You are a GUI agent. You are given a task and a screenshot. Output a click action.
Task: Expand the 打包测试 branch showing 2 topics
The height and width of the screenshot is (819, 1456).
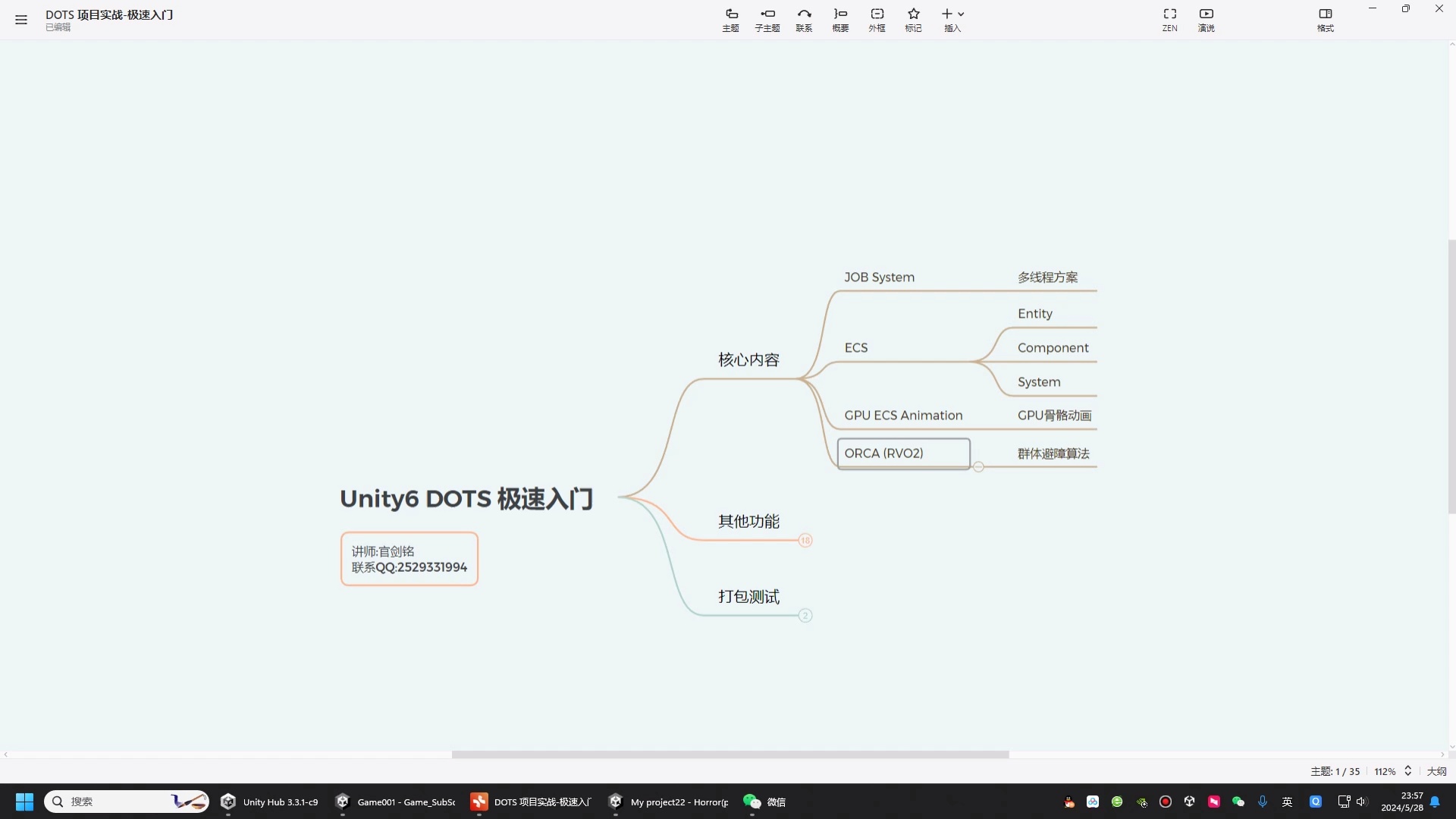pyautogui.click(x=805, y=615)
